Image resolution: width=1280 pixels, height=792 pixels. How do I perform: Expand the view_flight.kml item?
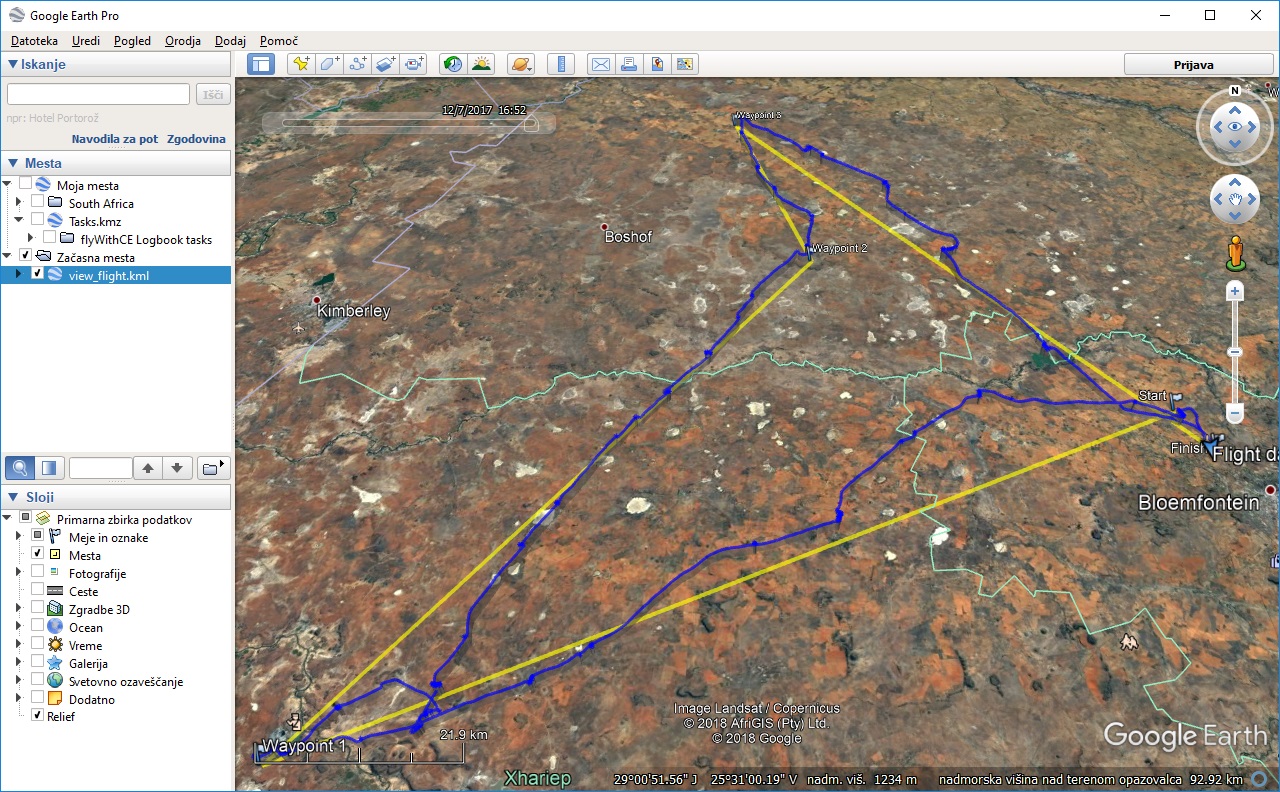click(x=18, y=275)
